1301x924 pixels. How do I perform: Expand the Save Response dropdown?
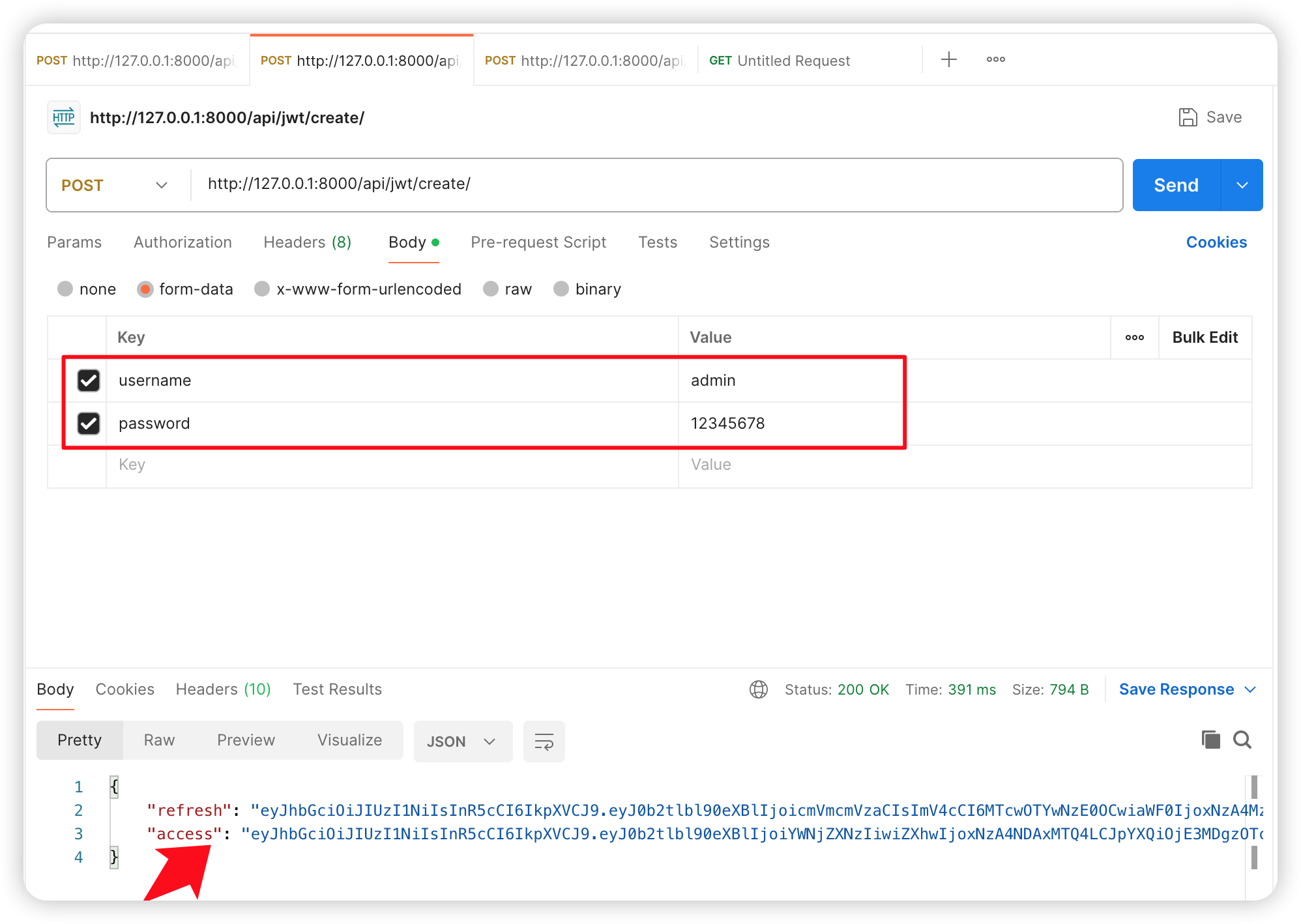1250,689
